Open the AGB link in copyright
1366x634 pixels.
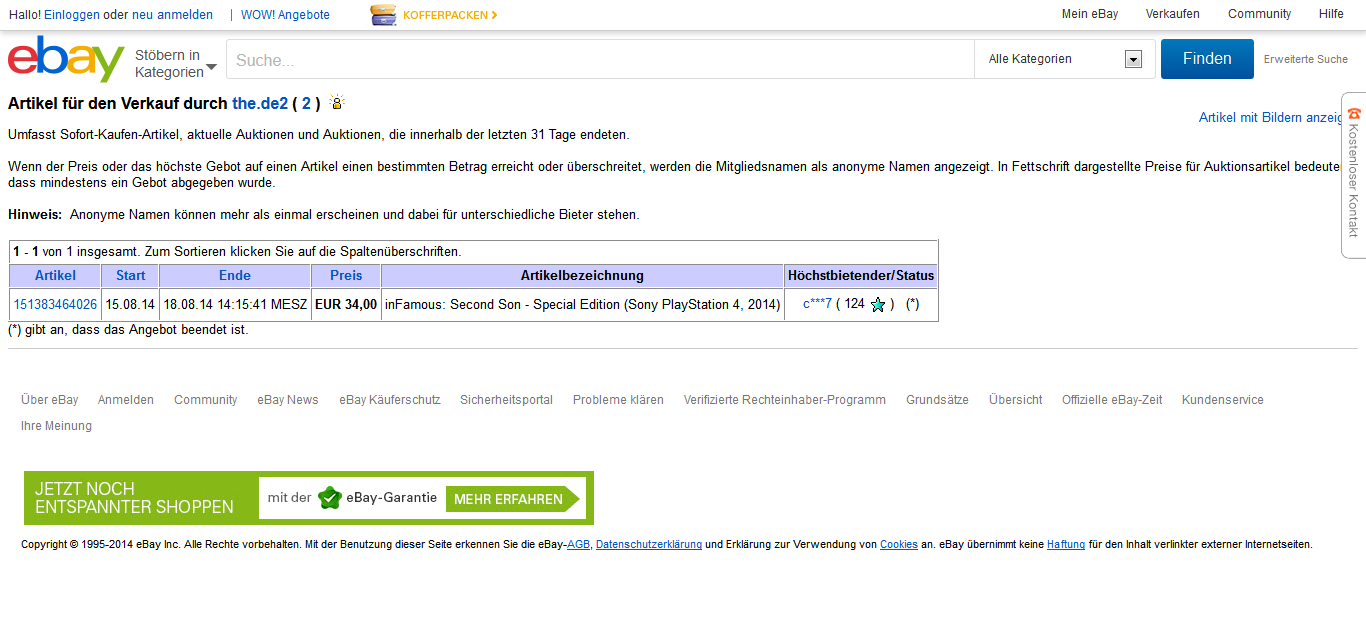[579, 545]
